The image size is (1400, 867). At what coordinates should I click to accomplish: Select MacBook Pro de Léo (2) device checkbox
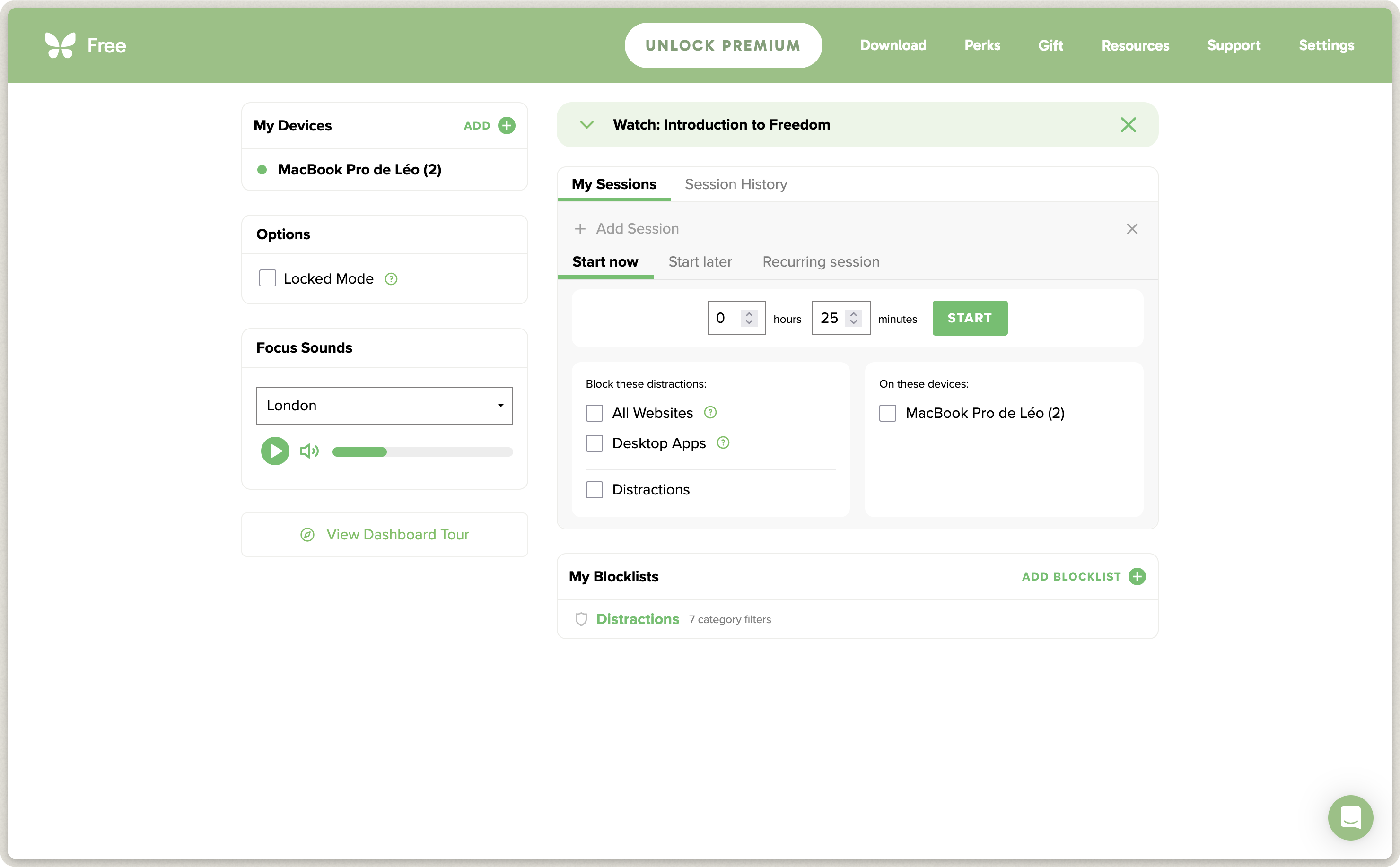[x=888, y=414]
